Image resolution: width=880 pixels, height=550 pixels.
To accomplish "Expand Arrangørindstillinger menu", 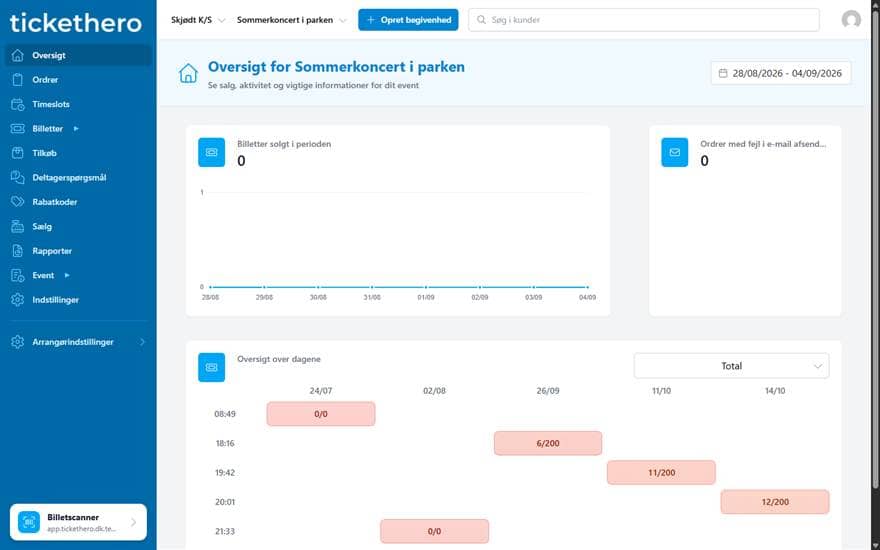I will coord(79,342).
